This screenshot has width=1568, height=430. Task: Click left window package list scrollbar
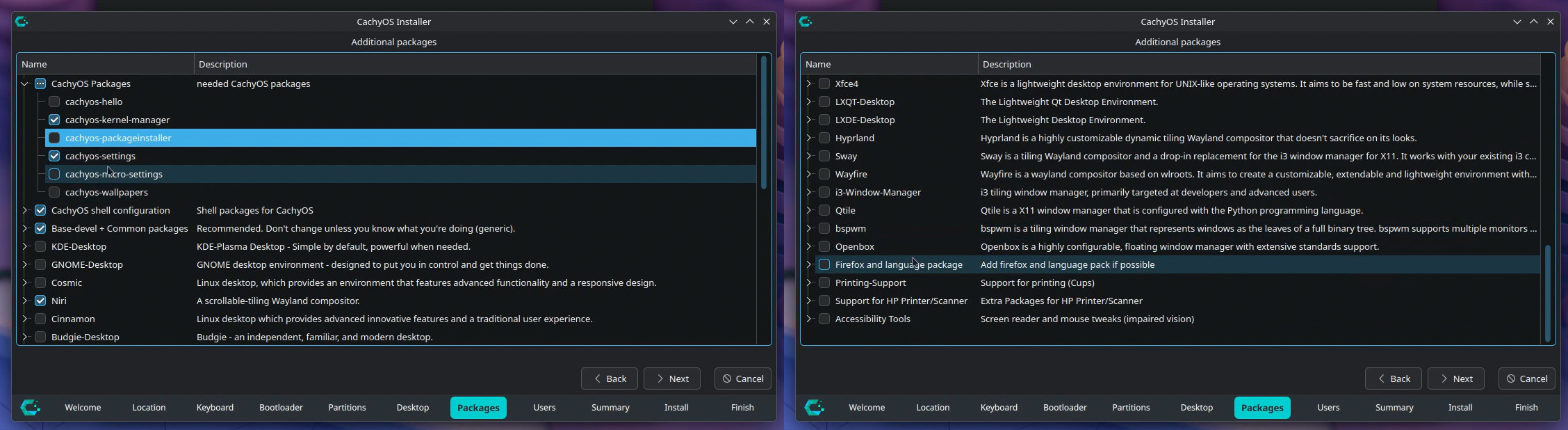click(764, 122)
